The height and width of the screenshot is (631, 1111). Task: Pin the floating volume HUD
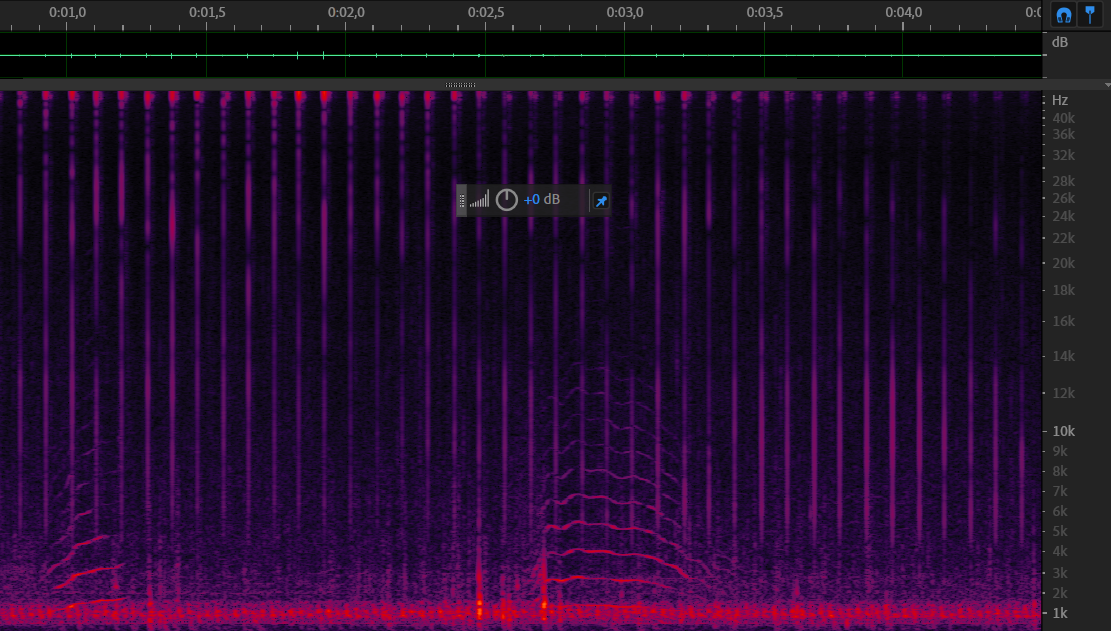click(x=601, y=201)
